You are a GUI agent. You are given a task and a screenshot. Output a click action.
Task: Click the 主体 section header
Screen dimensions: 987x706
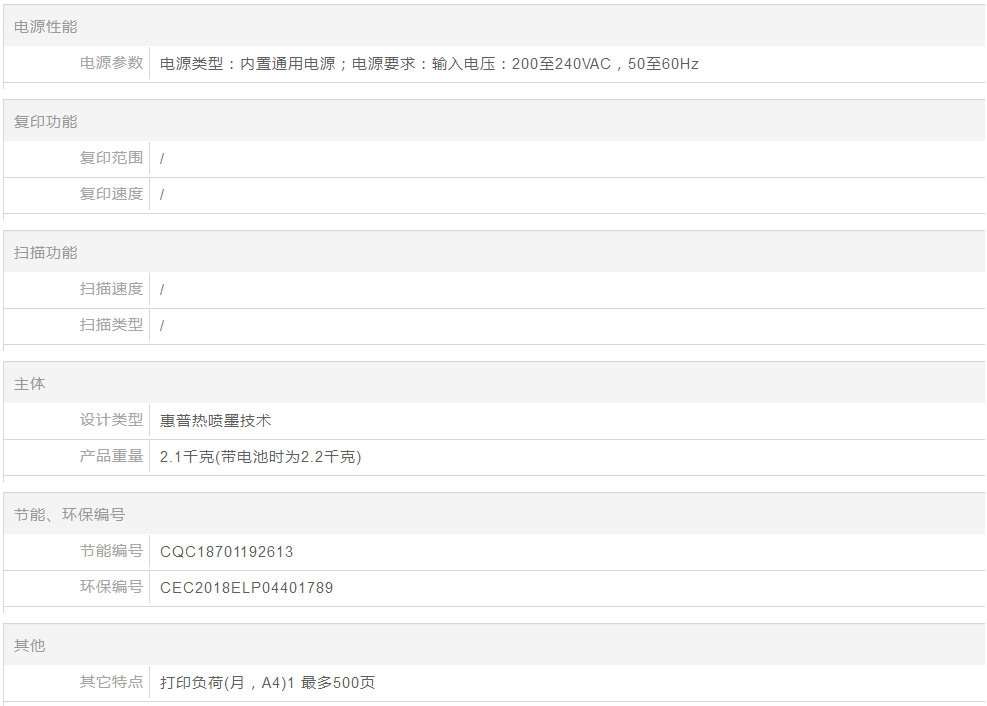click(x=30, y=384)
